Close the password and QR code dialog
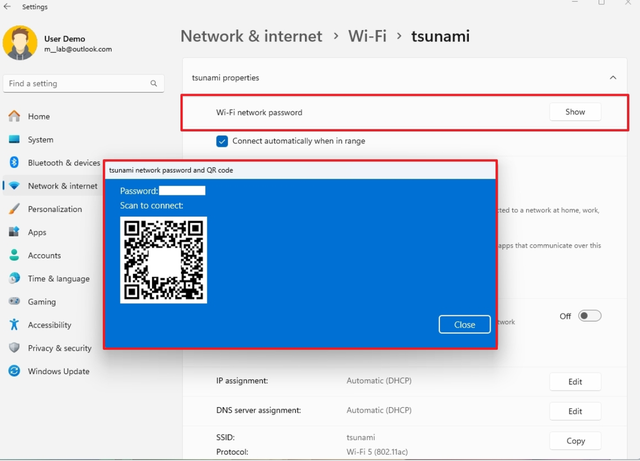Screen dimensions: 640x461 464,325
